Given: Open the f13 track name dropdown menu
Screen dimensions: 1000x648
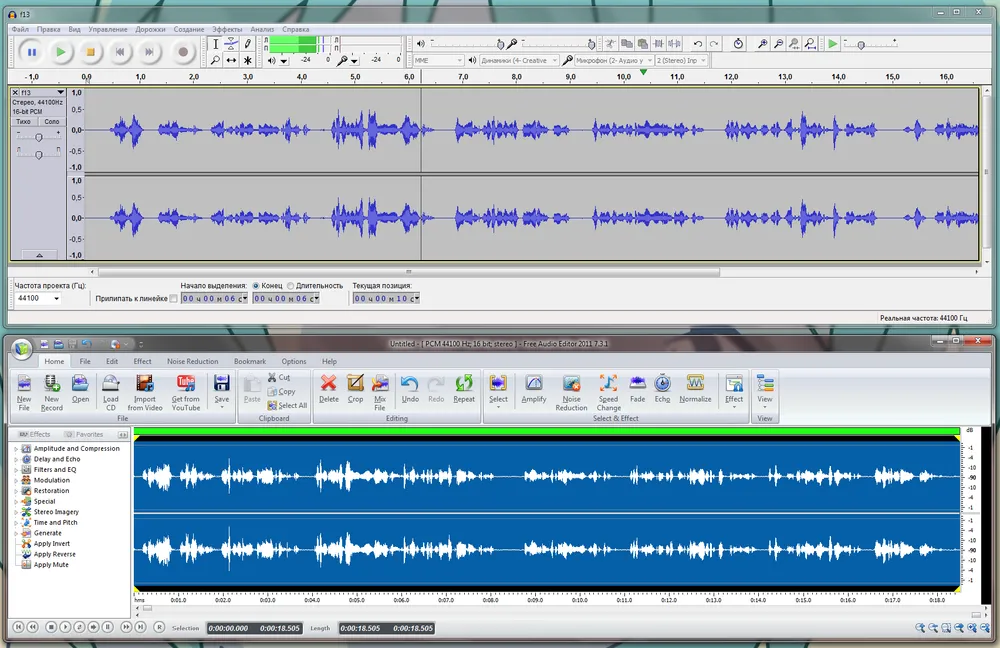Looking at the screenshot, I should click(61, 92).
